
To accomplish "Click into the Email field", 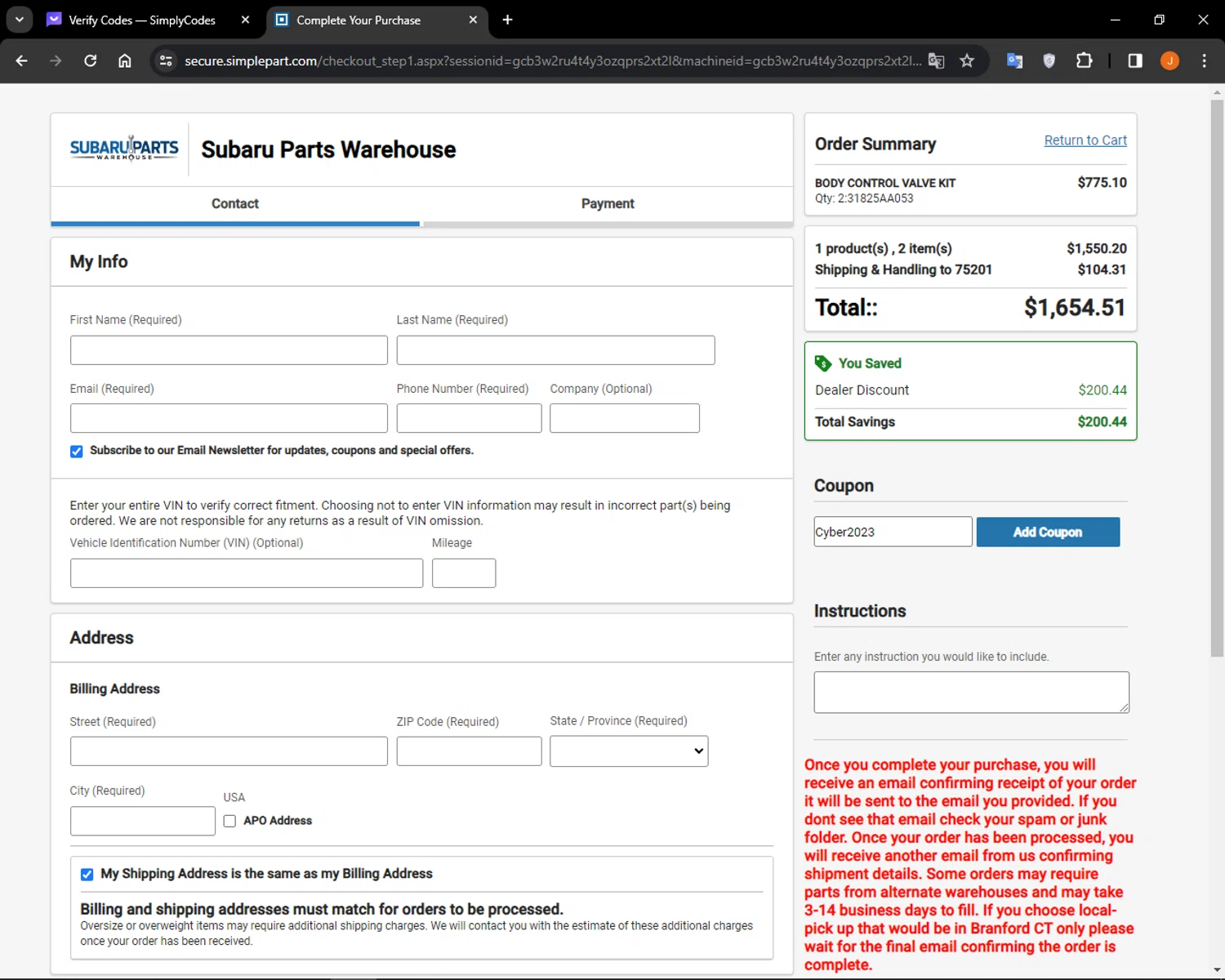I will pyautogui.click(x=229, y=418).
